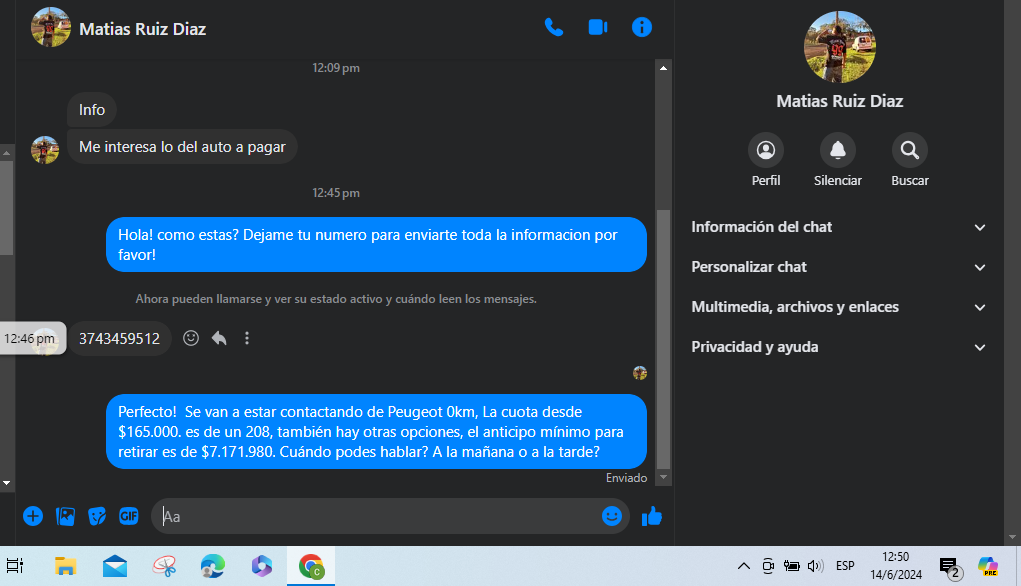
Task: Show hidden system tray icons
Action: (x=744, y=566)
